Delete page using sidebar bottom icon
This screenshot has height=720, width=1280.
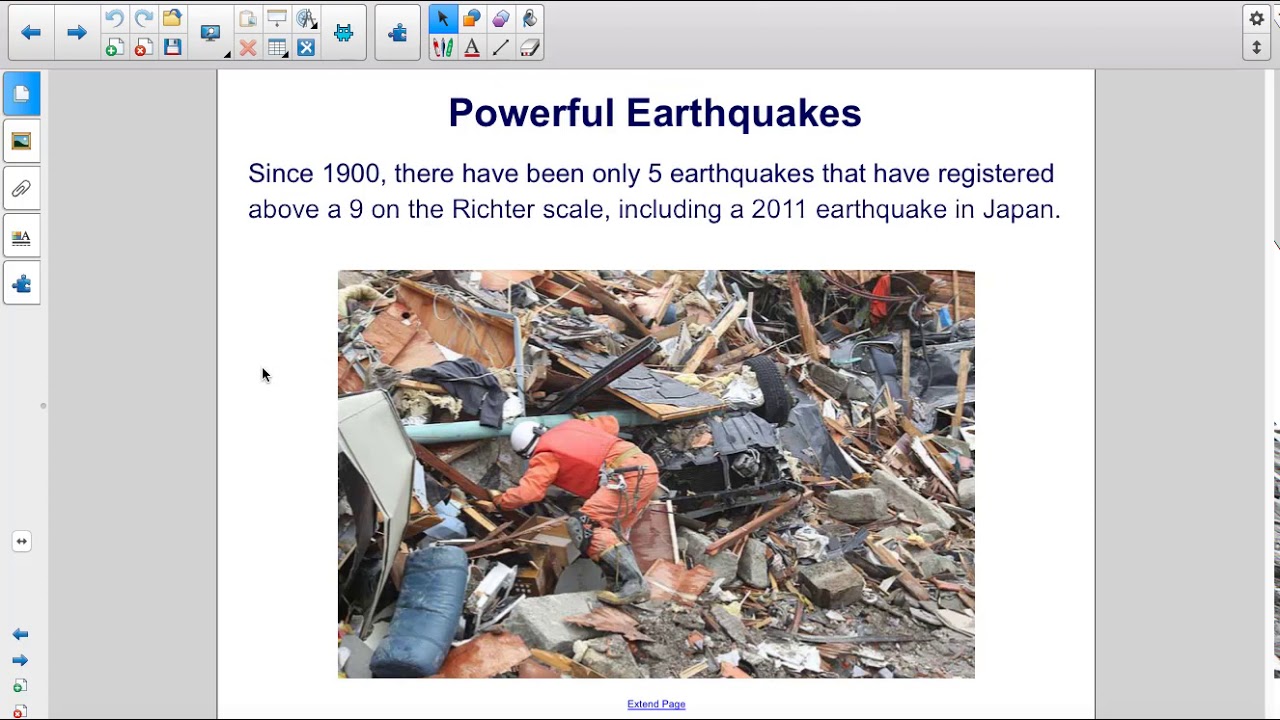pos(20,711)
